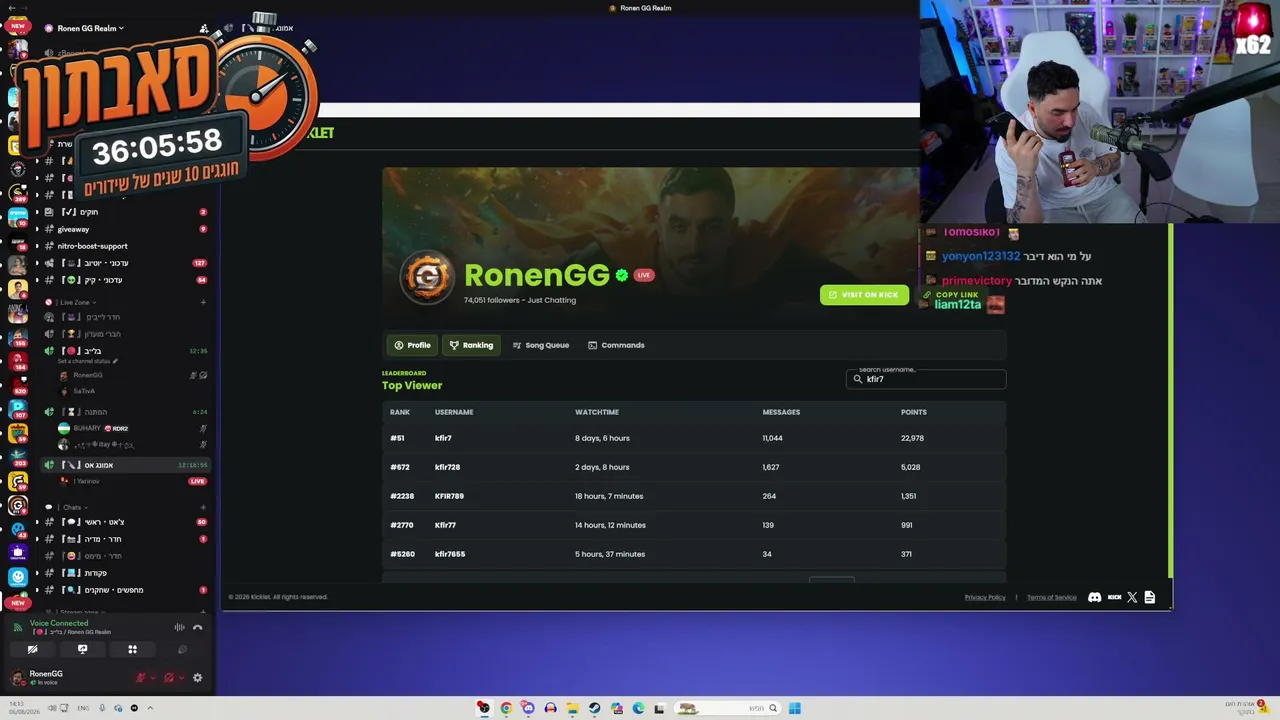1280x720 pixels.
Task: Open the עדכוני קיק channel
Action: [125, 280]
